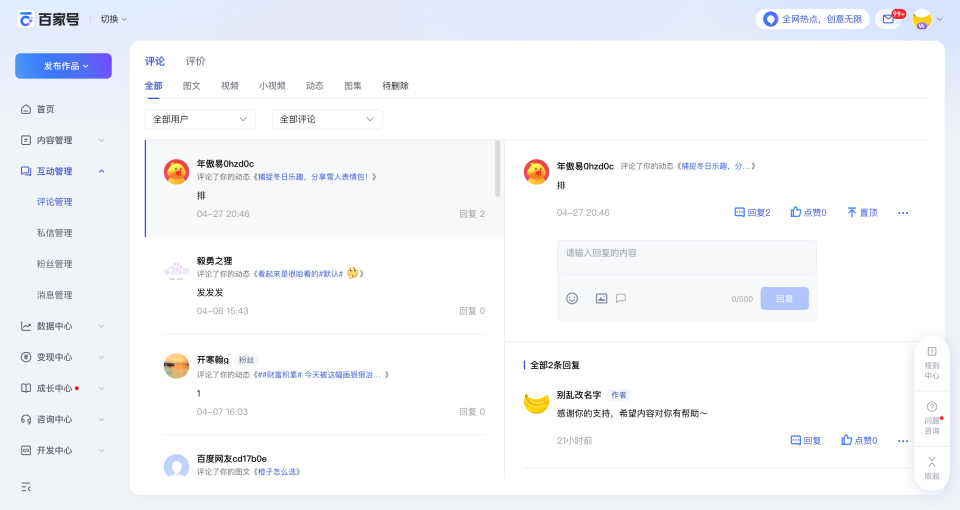Click the 百家号 logo
The width and height of the screenshot is (960, 510).
tap(48, 20)
